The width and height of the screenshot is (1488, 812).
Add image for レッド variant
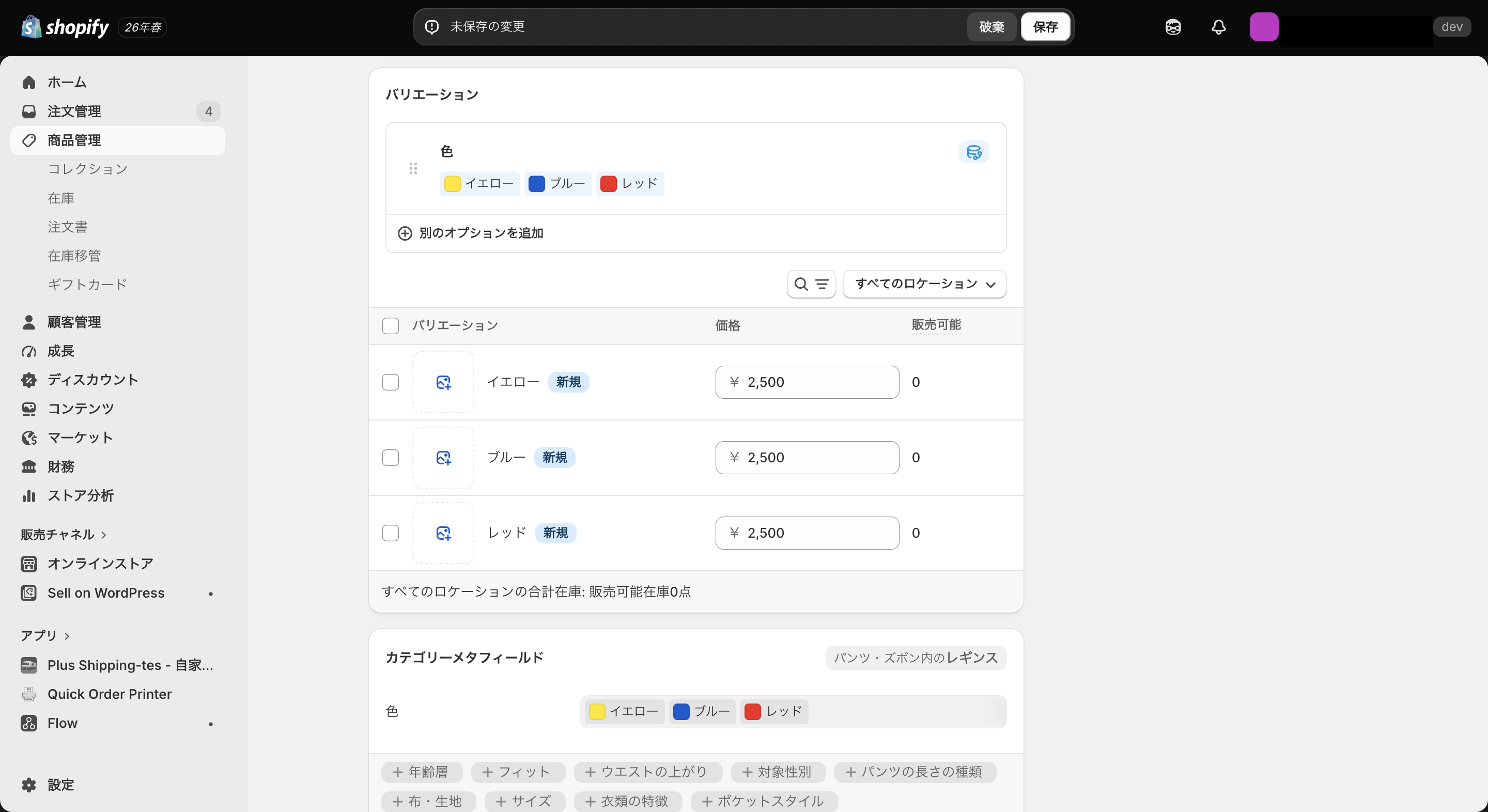(x=443, y=533)
